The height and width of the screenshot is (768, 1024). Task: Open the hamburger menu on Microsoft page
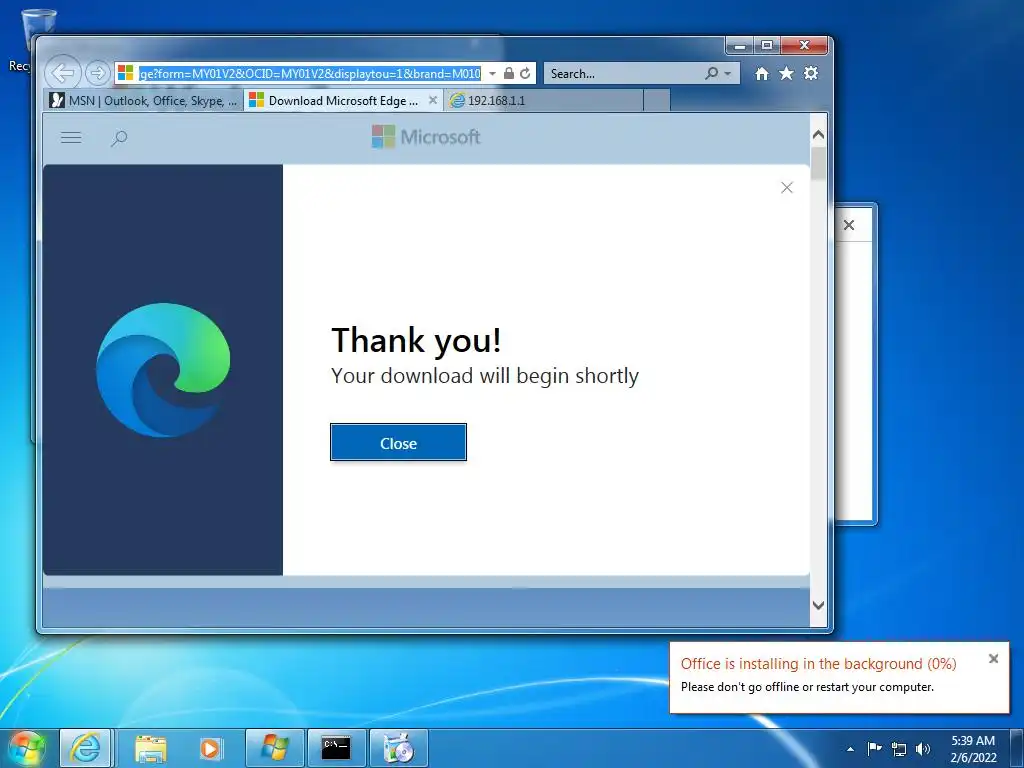[x=71, y=138]
